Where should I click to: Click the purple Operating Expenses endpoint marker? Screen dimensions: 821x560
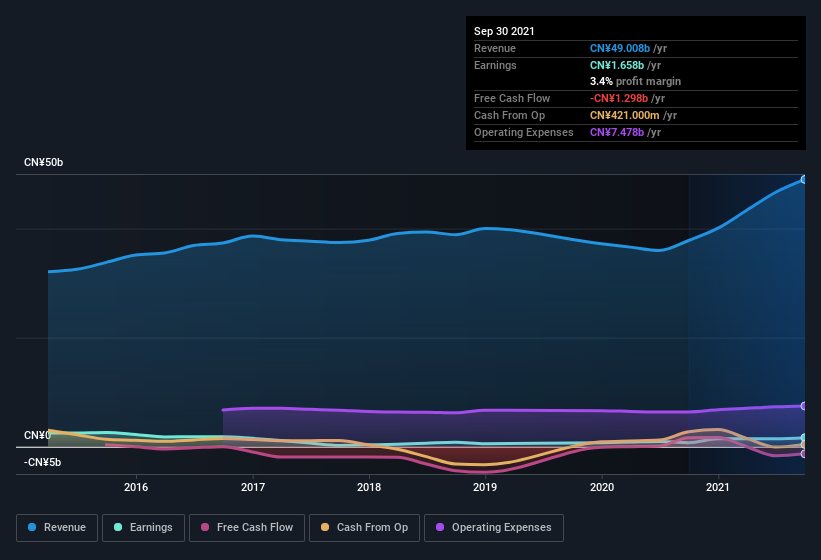[804, 406]
